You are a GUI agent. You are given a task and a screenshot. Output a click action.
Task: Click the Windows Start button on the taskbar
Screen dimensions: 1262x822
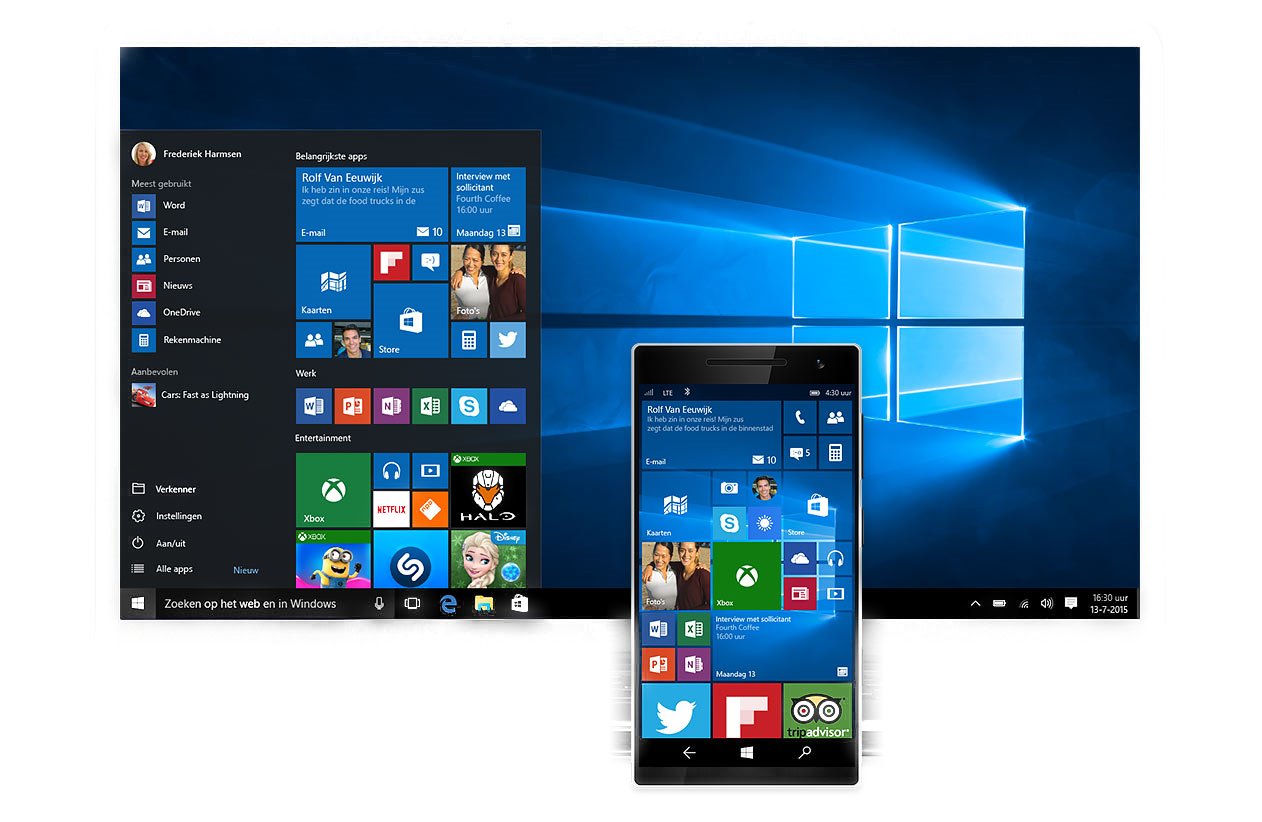(x=138, y=604)
